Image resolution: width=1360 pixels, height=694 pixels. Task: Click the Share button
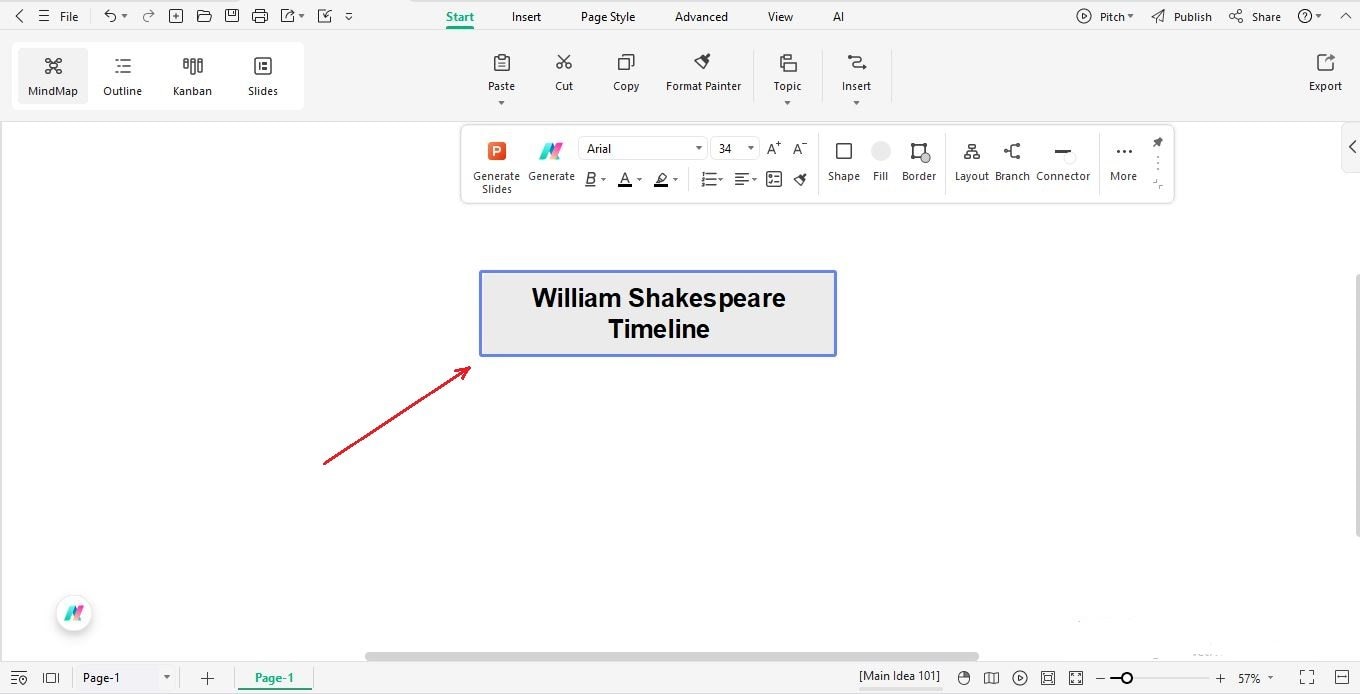(1255, 17)
